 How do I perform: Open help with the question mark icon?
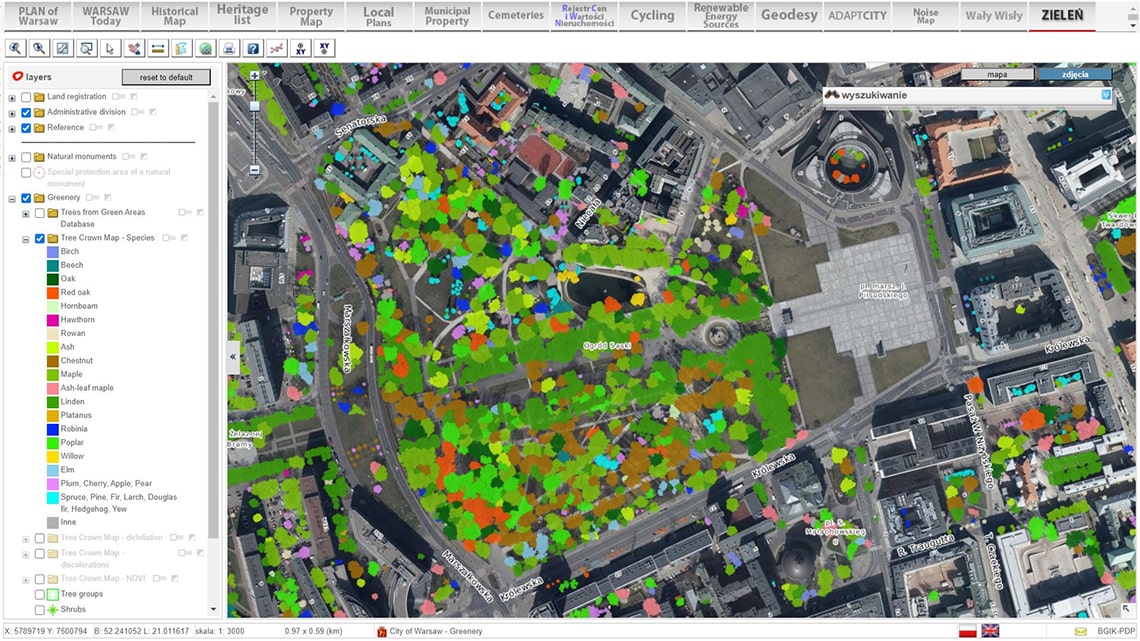click(253, 49)
